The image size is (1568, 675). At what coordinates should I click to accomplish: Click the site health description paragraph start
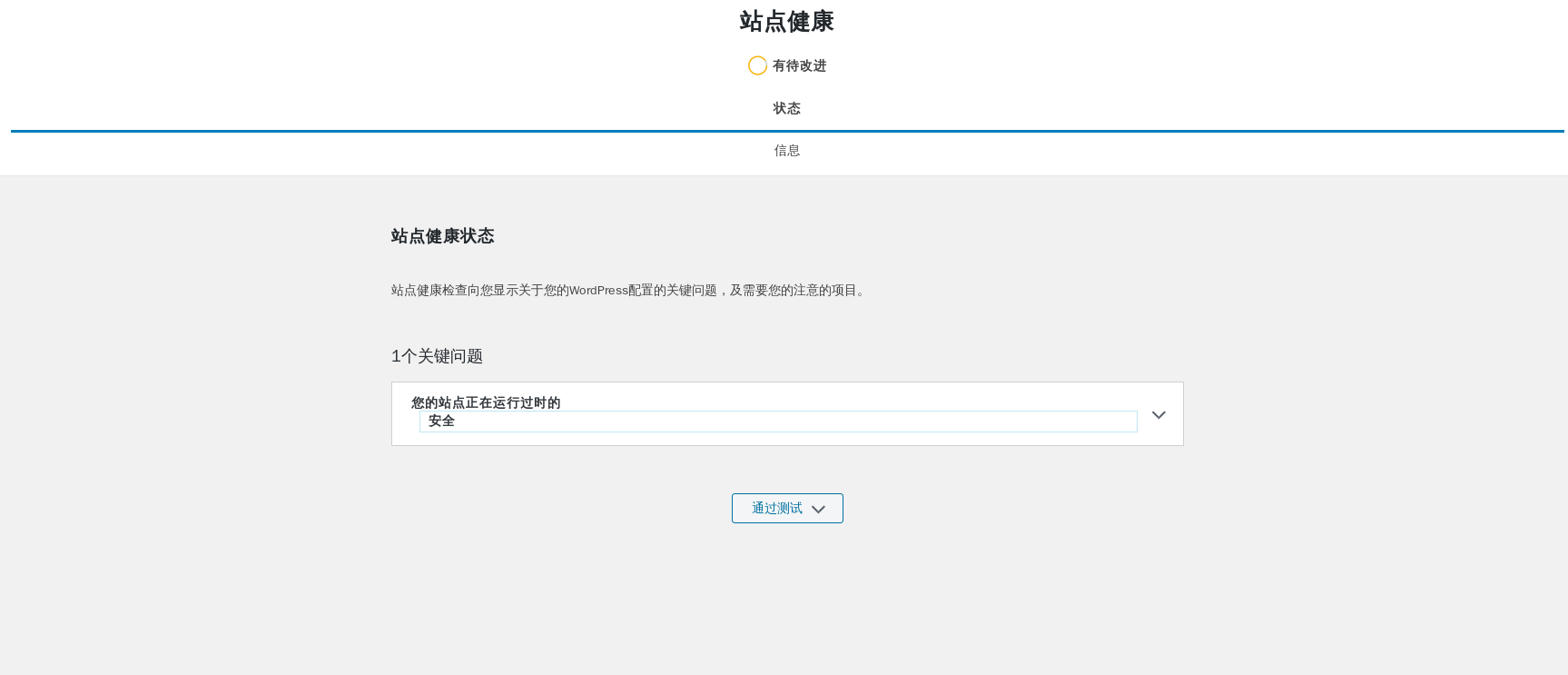tap(404, 291)
